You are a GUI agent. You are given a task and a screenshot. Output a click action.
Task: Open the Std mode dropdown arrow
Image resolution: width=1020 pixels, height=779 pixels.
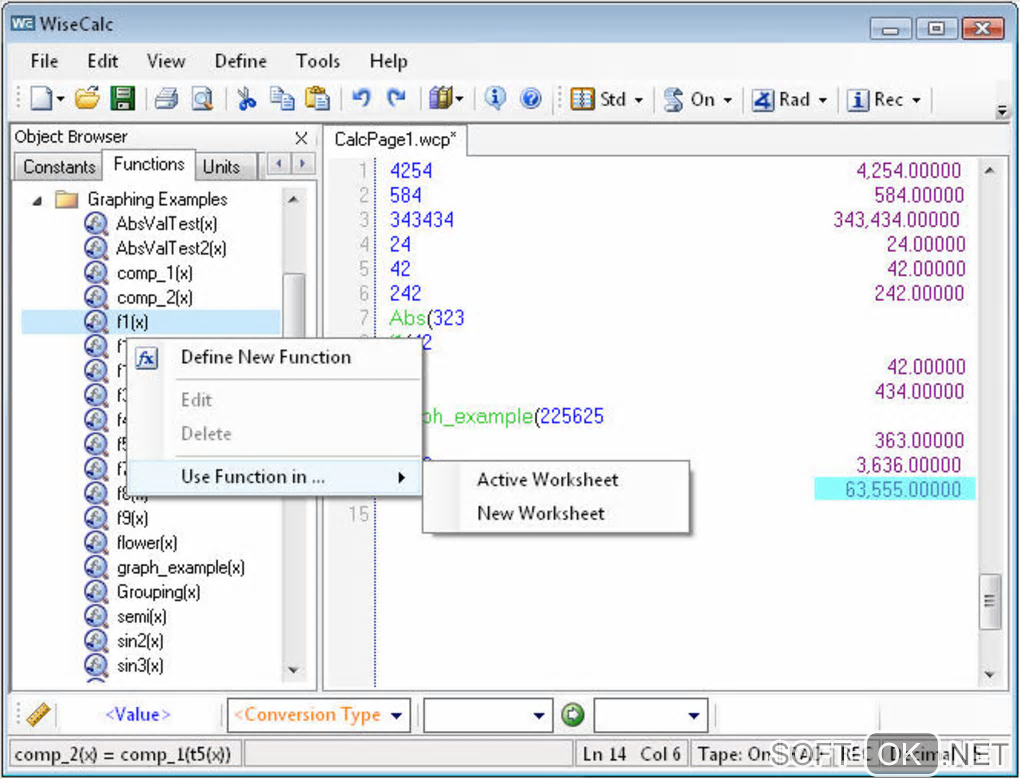(x=639, y=100)
